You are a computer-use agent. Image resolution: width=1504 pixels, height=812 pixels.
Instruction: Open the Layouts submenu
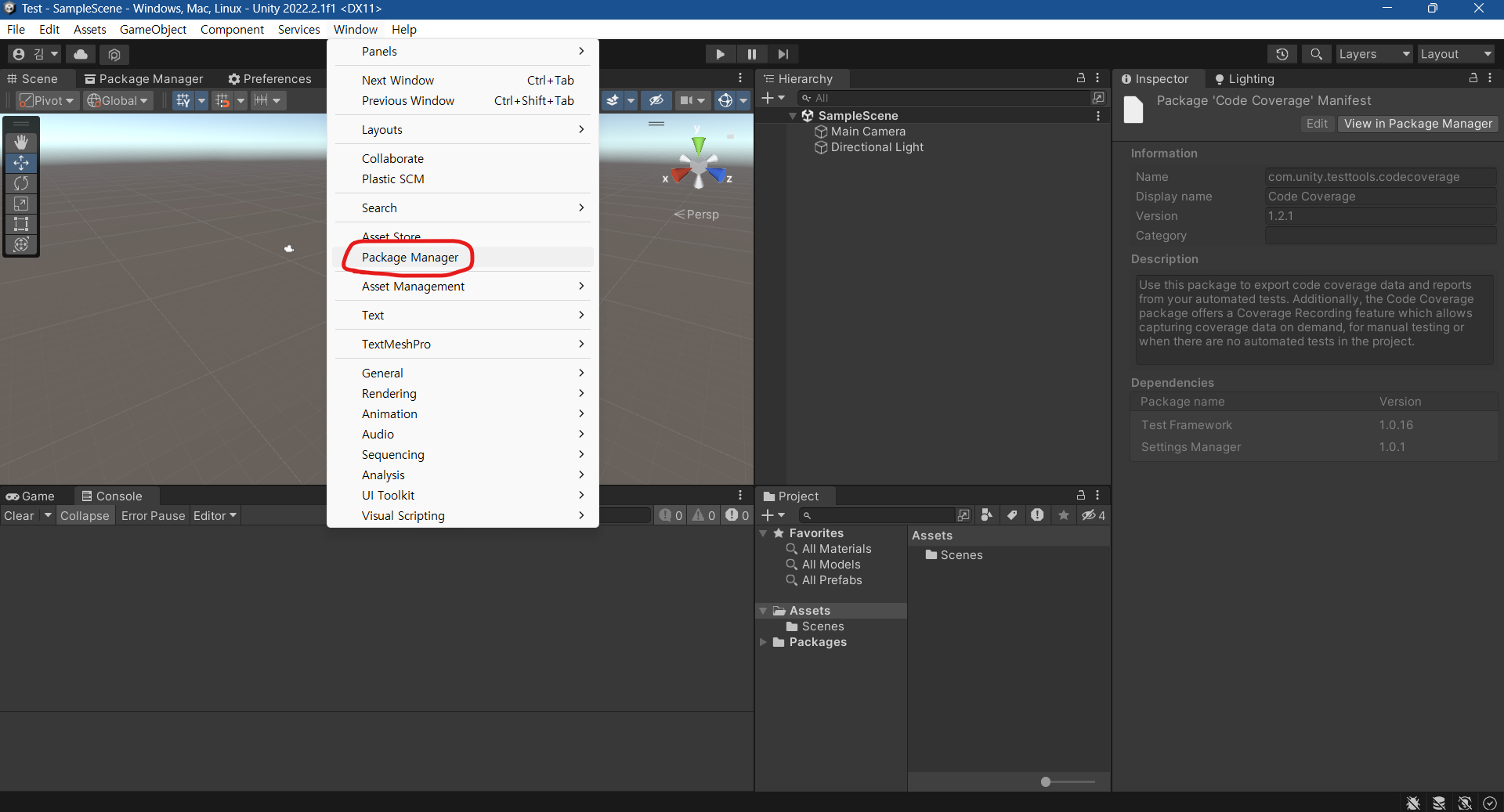click(463, 129)
